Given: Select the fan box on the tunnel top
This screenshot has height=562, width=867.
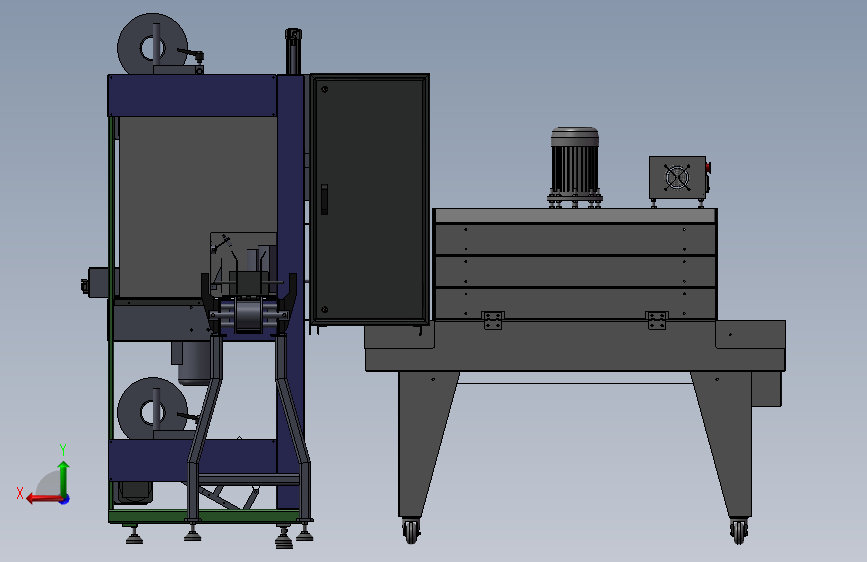Looking at the screenshot, I should pyautogui.click(x=677, y=178).
